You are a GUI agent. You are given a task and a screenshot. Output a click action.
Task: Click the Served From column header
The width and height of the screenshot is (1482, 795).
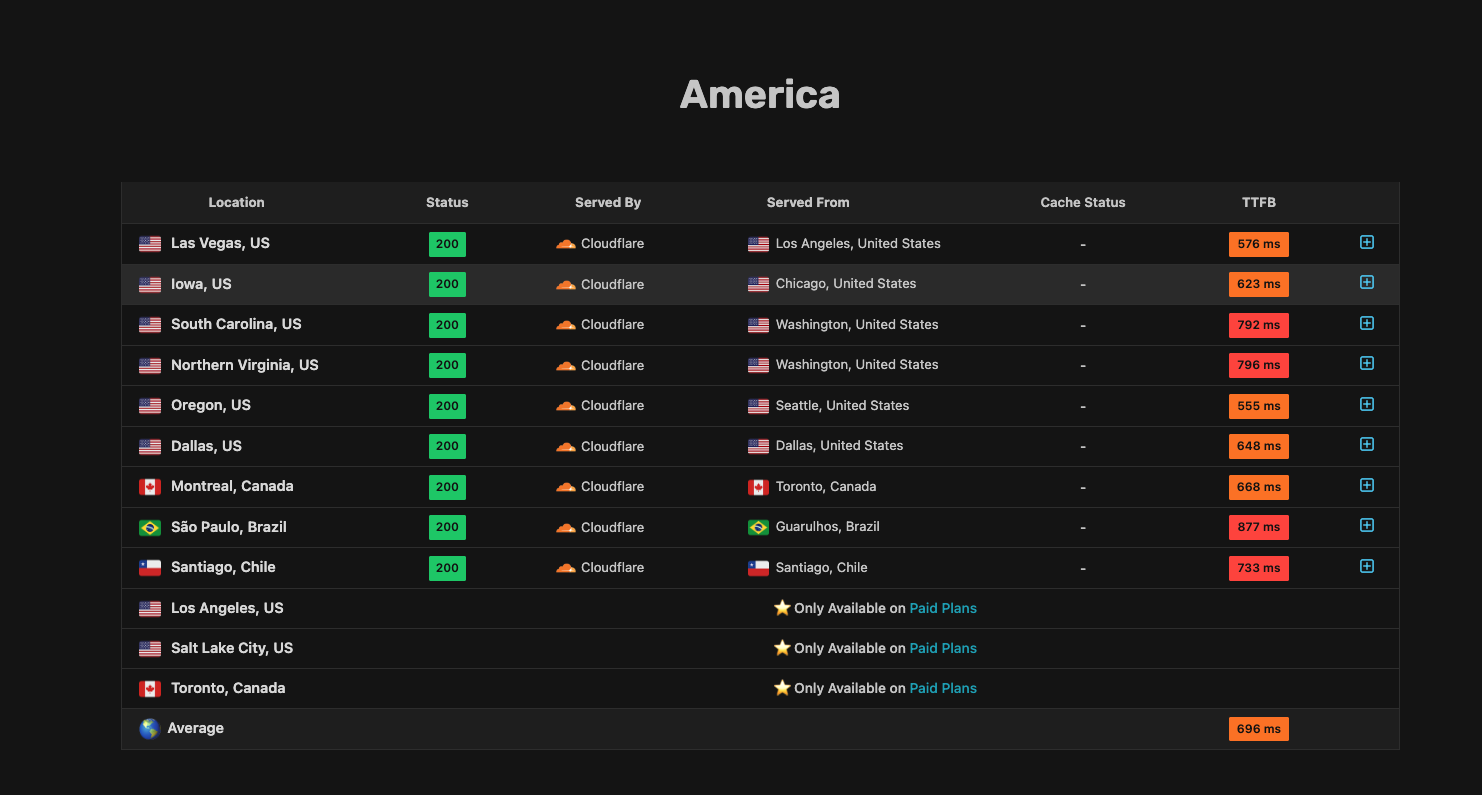click(808, 203)
